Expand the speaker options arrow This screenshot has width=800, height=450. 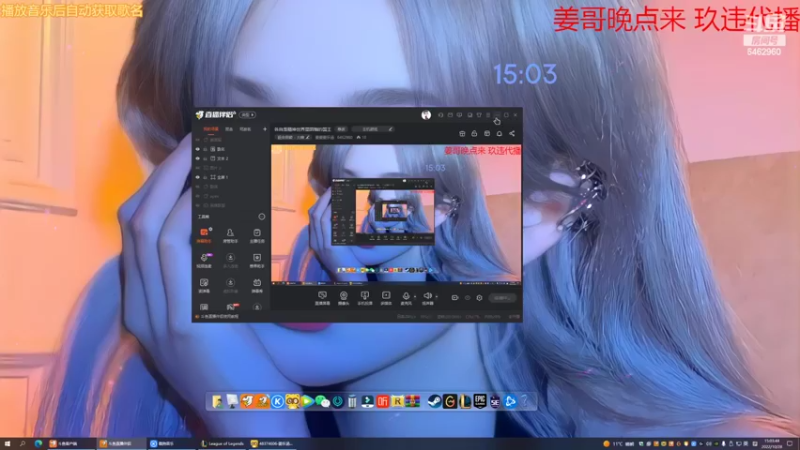point(437,296)
